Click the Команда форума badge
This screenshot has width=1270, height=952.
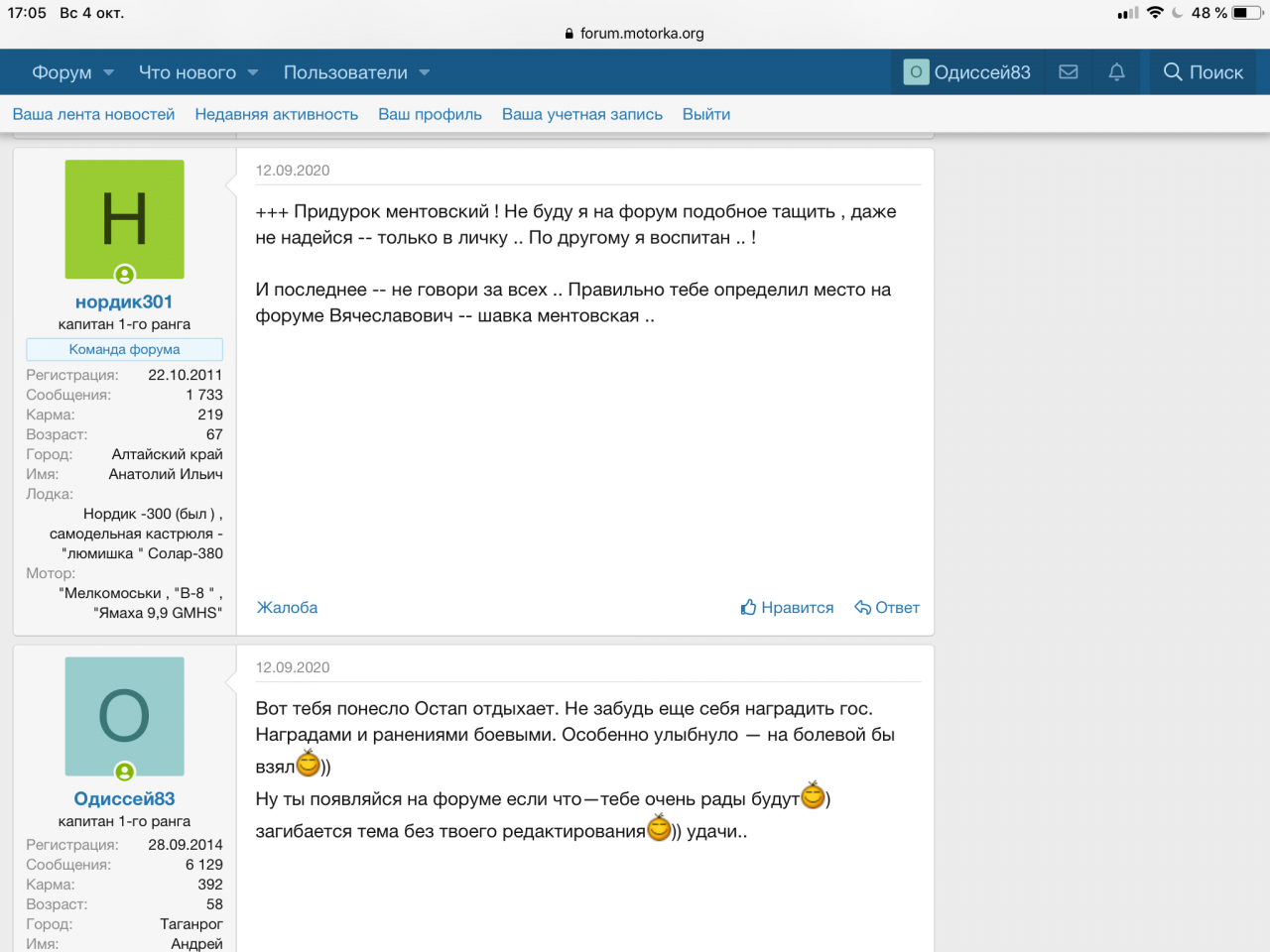[124, 349]
